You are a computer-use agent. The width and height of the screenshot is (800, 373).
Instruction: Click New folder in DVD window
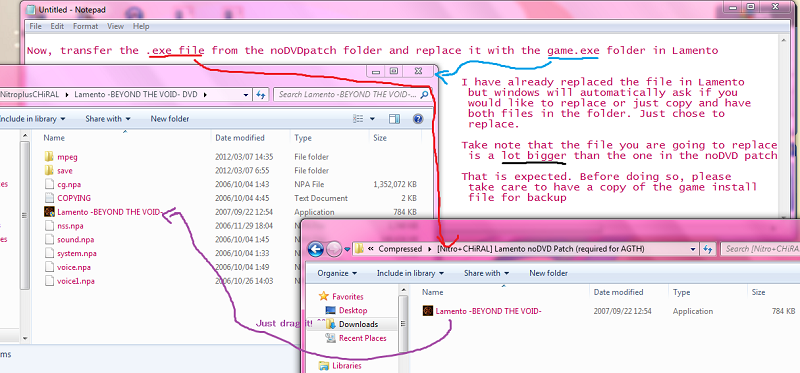(x=170, y=119)
